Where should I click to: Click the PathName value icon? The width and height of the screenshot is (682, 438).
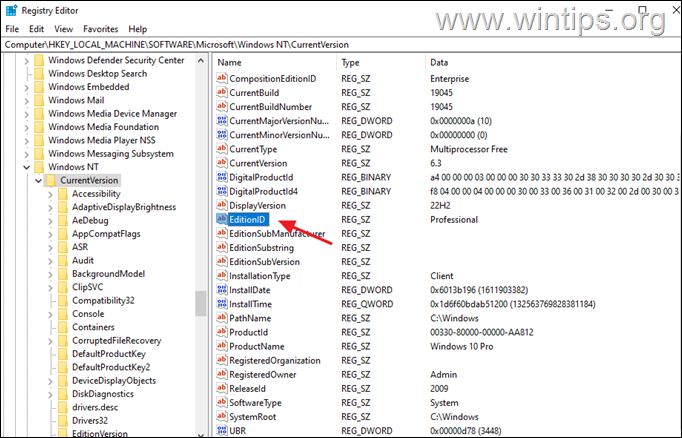pos(222,318)
